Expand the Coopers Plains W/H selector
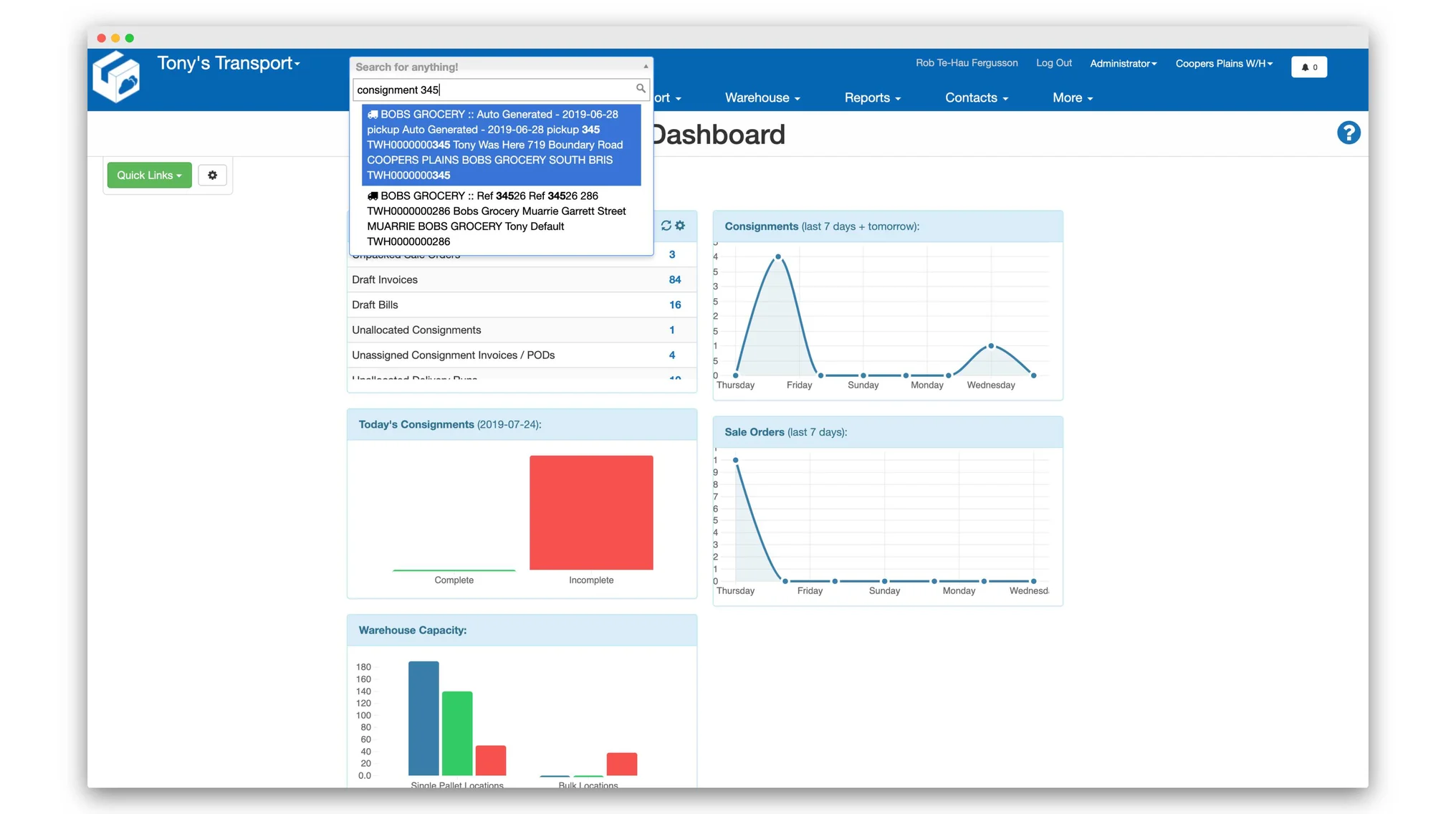Viewport: 1456px width, 814px height. (x=1223, y=64)
